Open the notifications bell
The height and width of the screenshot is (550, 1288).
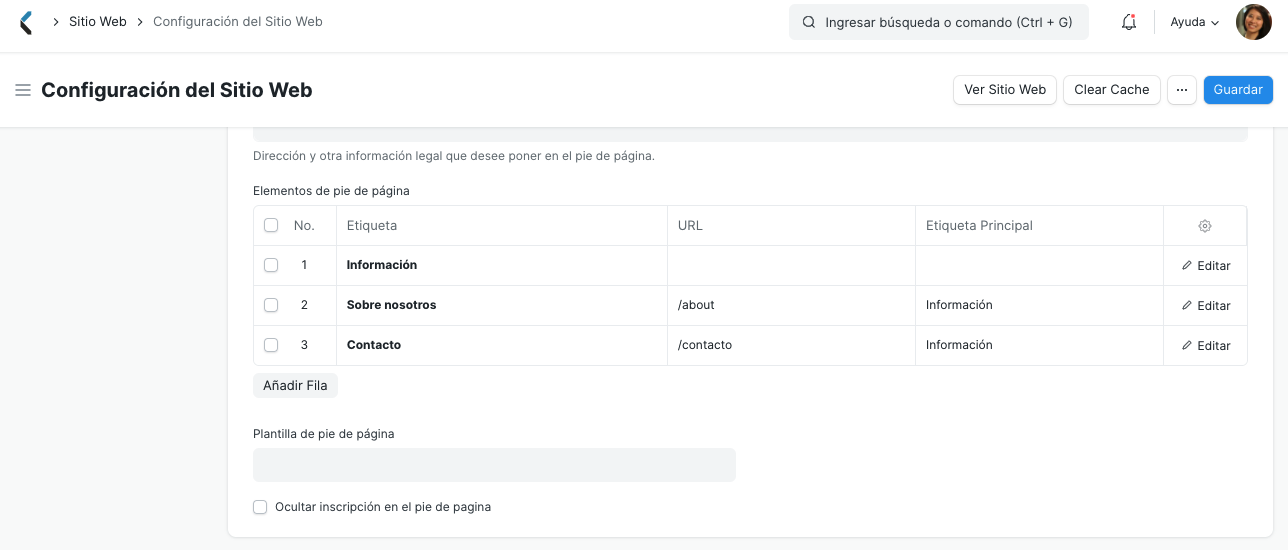point(1129,22)
